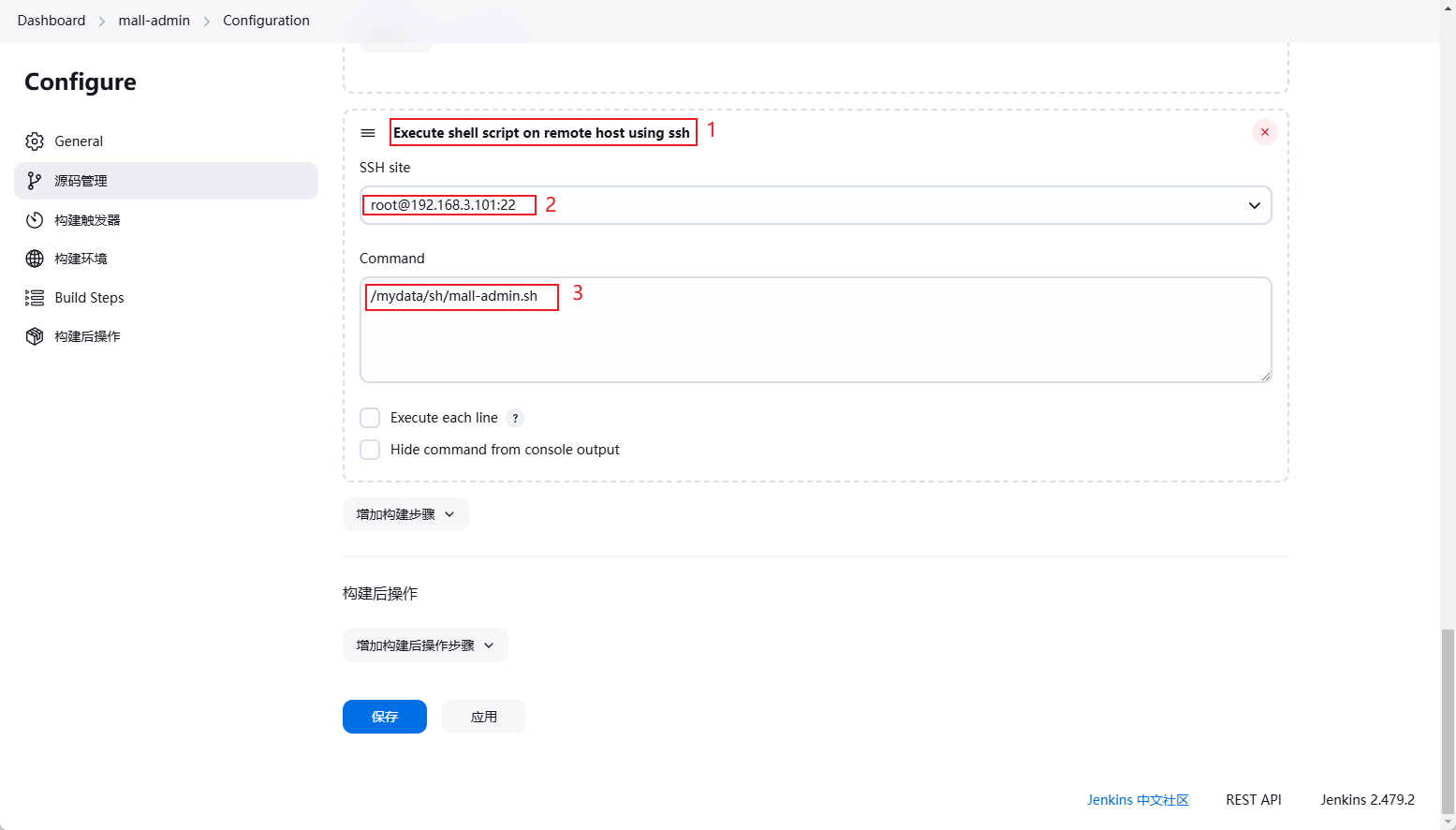
Task: Remove the ssh build step with red X
Action: [1264, 132]
